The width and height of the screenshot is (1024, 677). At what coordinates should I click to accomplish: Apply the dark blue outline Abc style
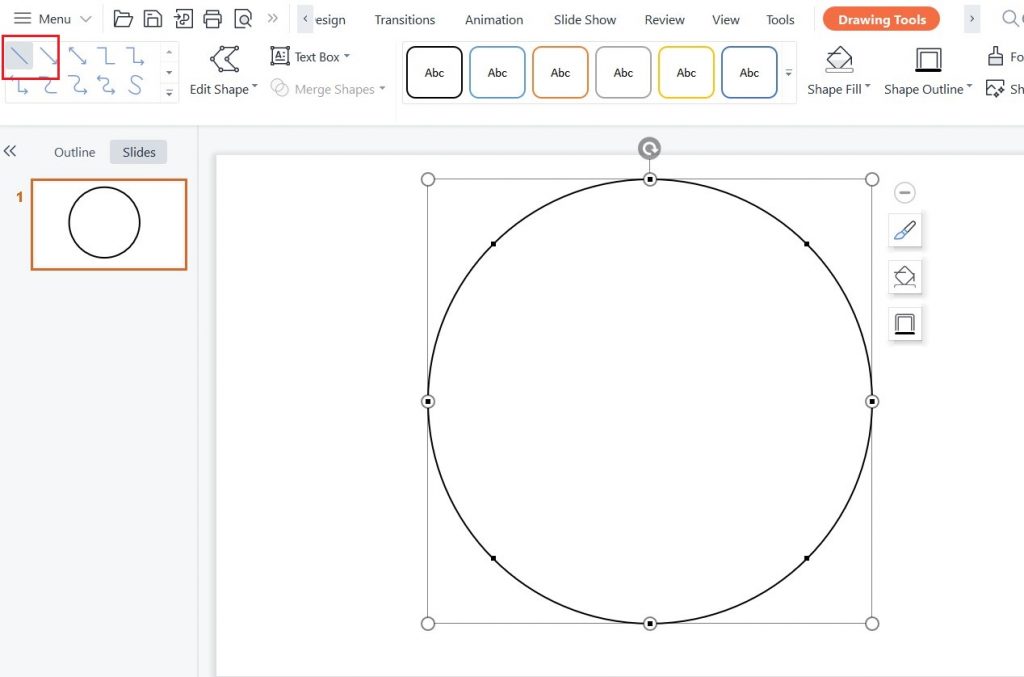coord(749,72)
